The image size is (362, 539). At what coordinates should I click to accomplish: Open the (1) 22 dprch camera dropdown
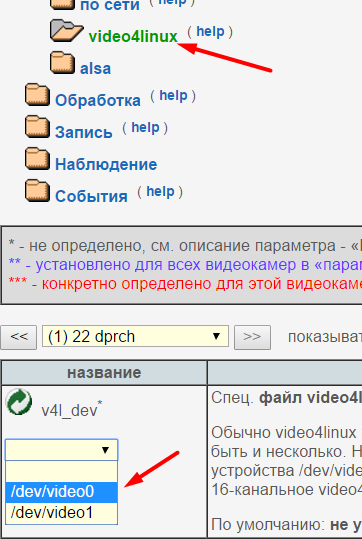[x=135, y=336]
